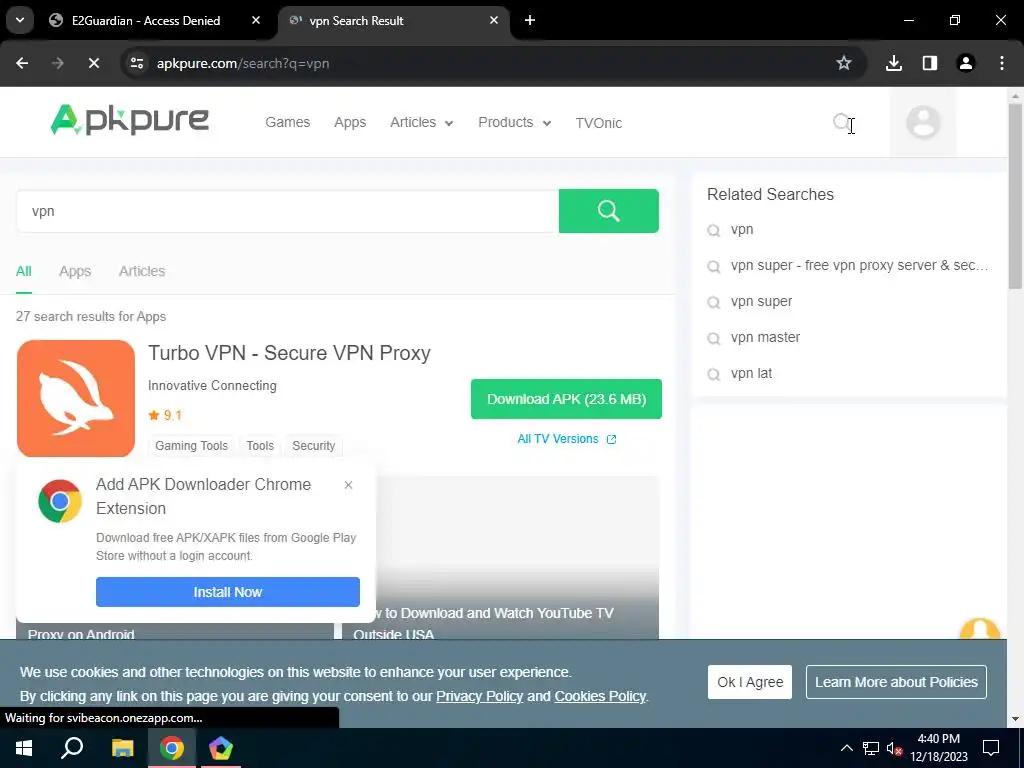
Task: Click the header search magnifier icon
Action: tap(842, 121)
